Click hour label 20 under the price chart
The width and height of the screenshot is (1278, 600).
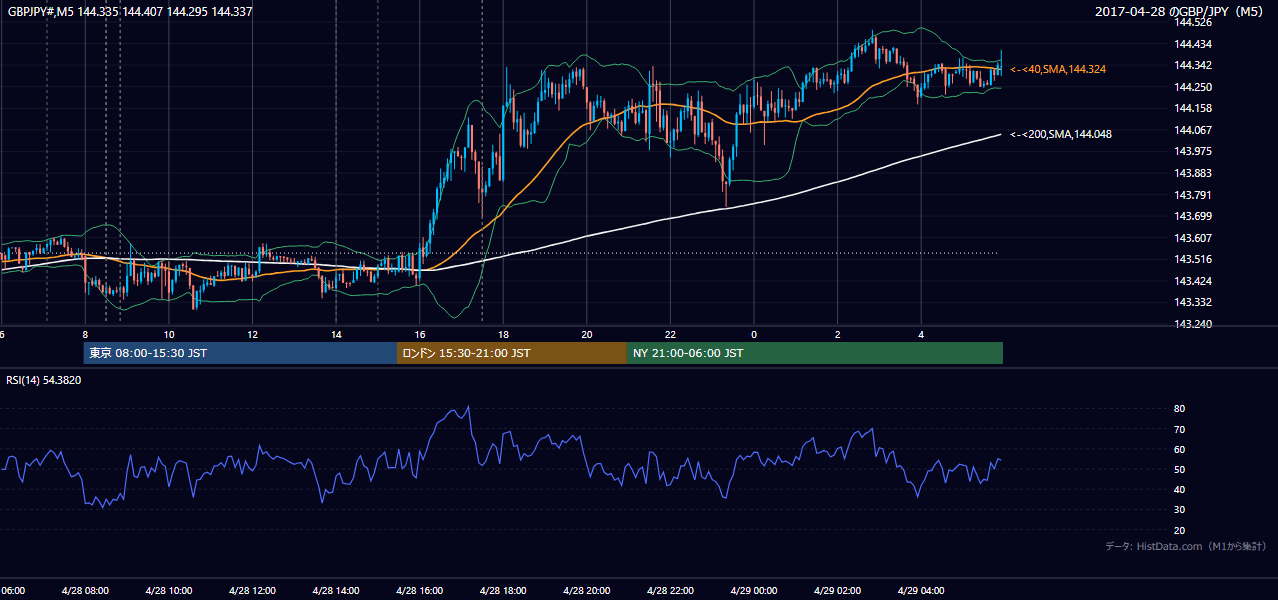coord(586,334)
